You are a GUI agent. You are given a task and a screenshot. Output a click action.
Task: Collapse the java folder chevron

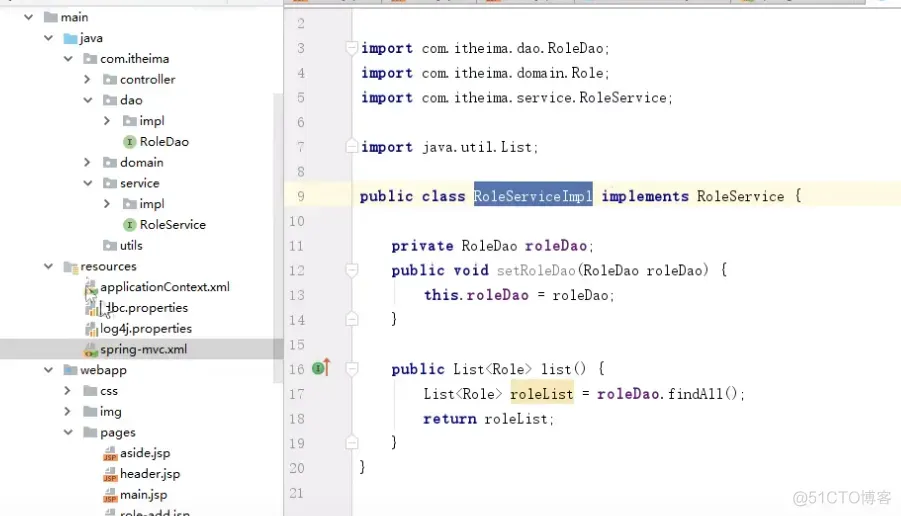pos(48,38)
